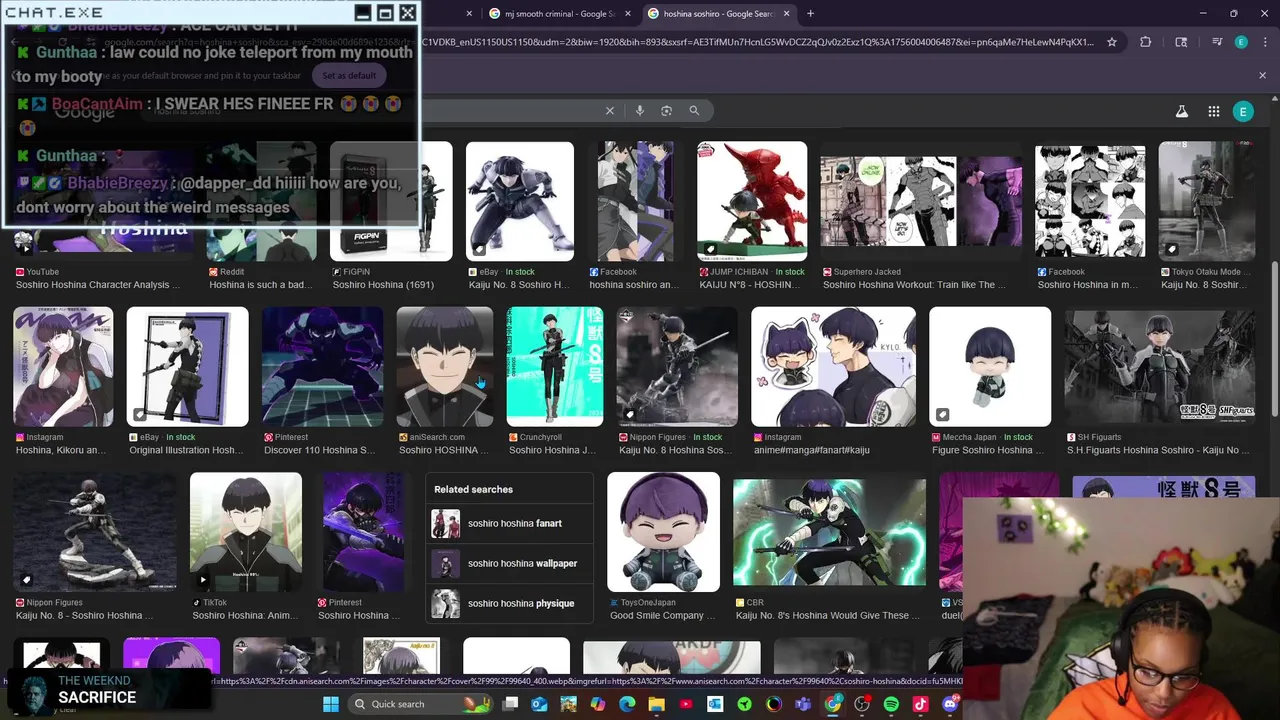Open the cyan background Crunchyroll Hoshina image
Viewport: 1280px width, 720px height.
pos(555,366)
